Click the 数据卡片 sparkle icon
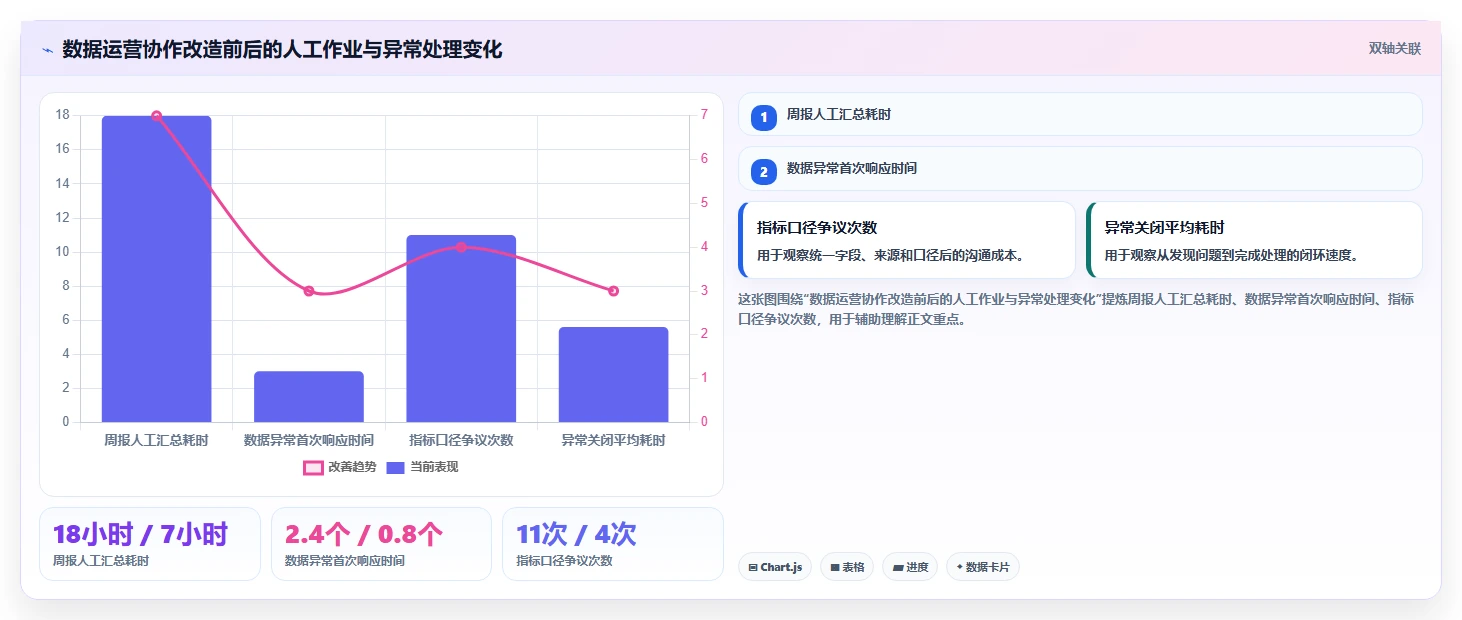This screenshot has height=620, width=1462. 960,567
